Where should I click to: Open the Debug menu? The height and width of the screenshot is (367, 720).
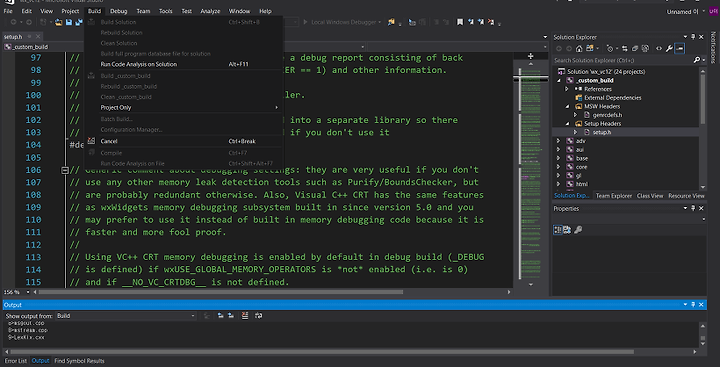[x=118, y=11]
